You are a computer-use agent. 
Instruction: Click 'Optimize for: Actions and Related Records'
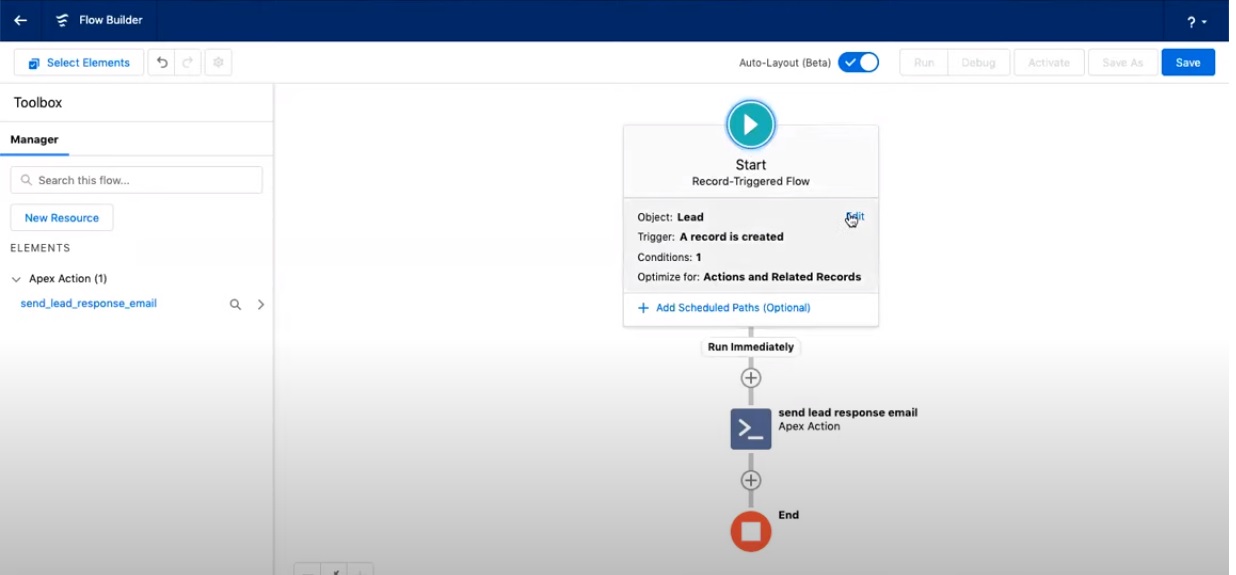tap(749, 277)
